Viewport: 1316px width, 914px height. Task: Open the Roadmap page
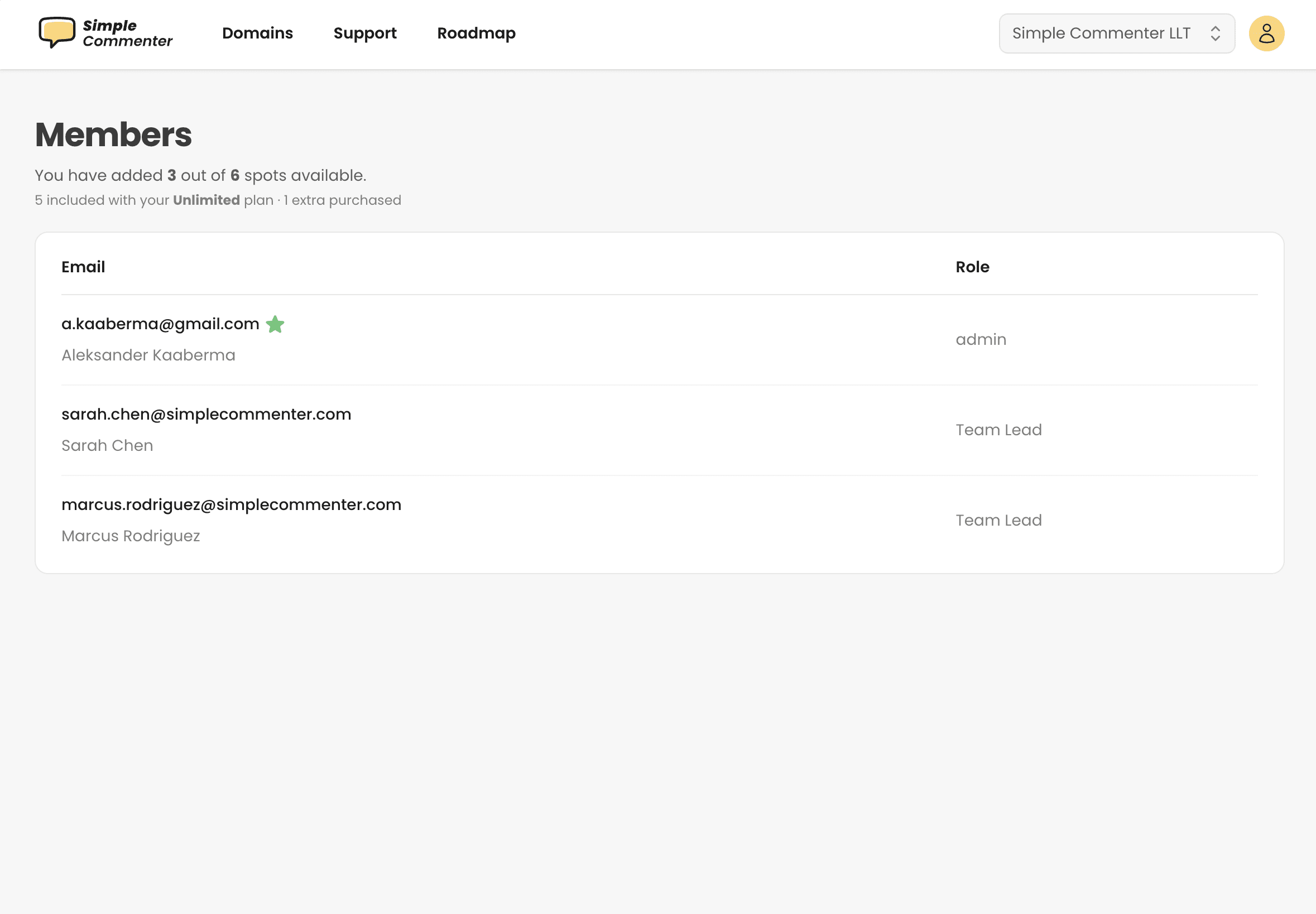coord(476,33)
